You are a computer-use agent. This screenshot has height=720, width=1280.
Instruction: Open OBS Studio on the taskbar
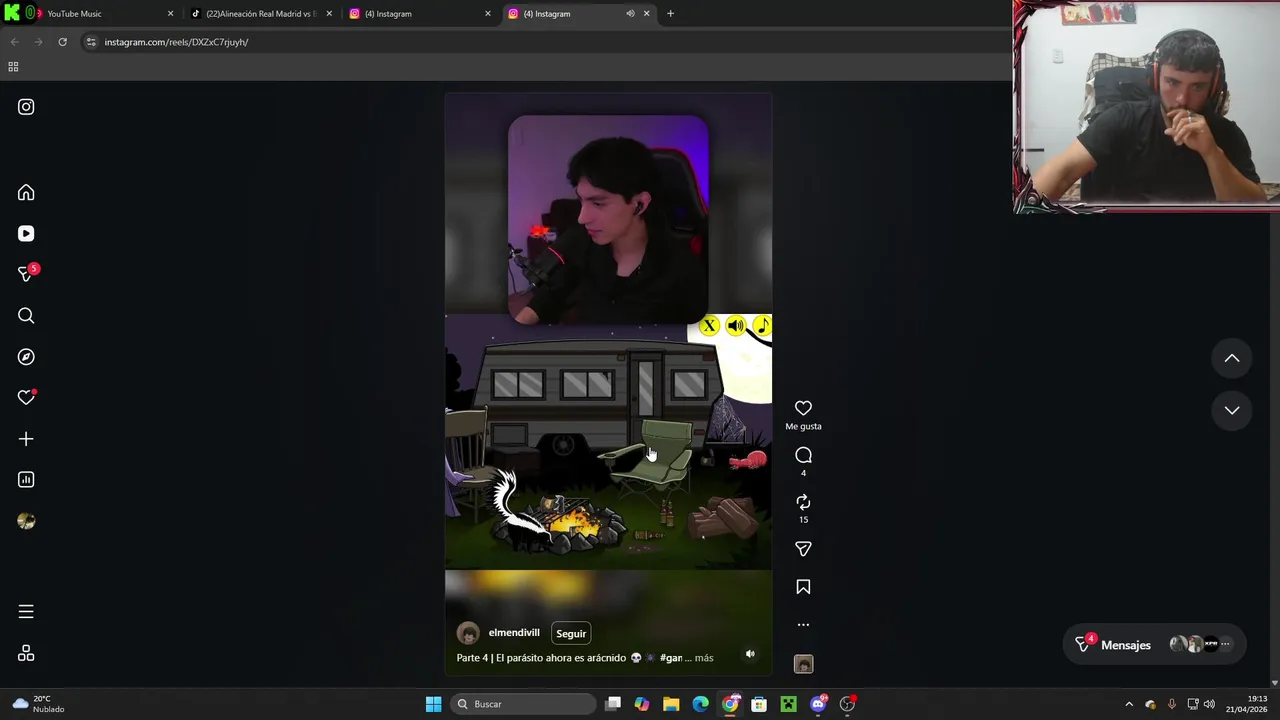click(x=847, y=704)
